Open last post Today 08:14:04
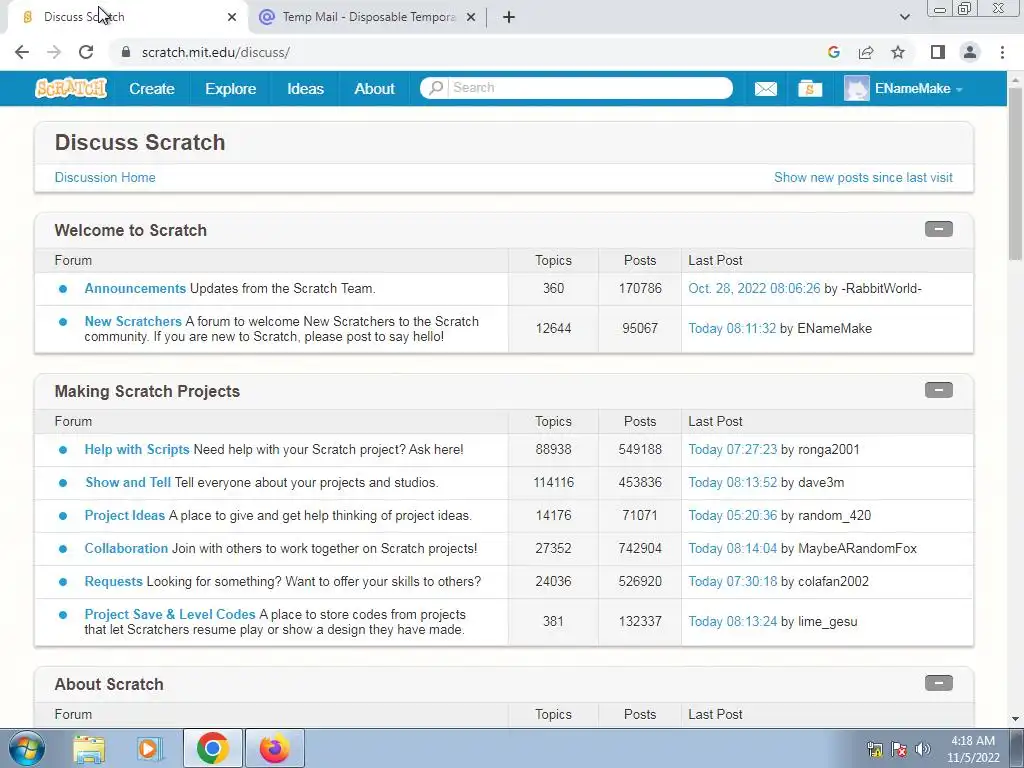Image resolution: width=1024 pixels, height=768 pixels. [733, 549]
